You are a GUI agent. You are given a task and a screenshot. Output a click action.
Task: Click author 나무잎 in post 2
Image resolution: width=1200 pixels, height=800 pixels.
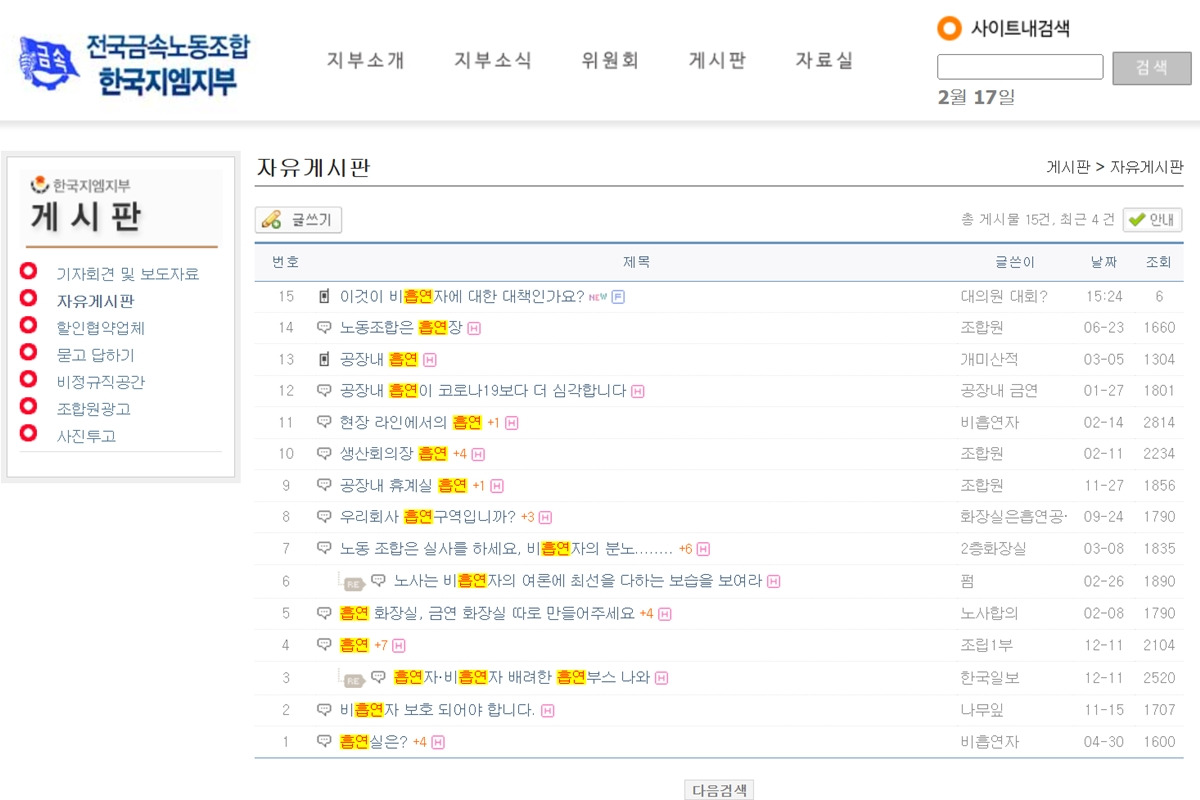[982, 710]
